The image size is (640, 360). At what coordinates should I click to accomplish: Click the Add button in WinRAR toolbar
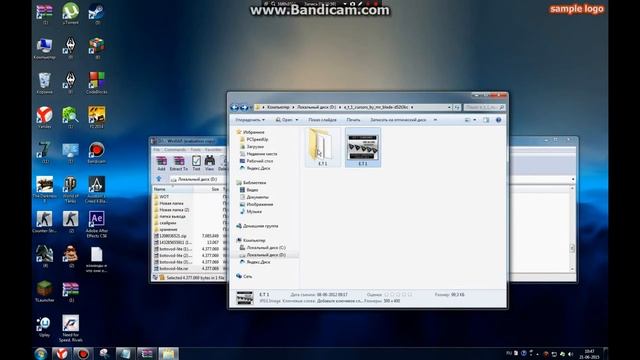(161, 163)
